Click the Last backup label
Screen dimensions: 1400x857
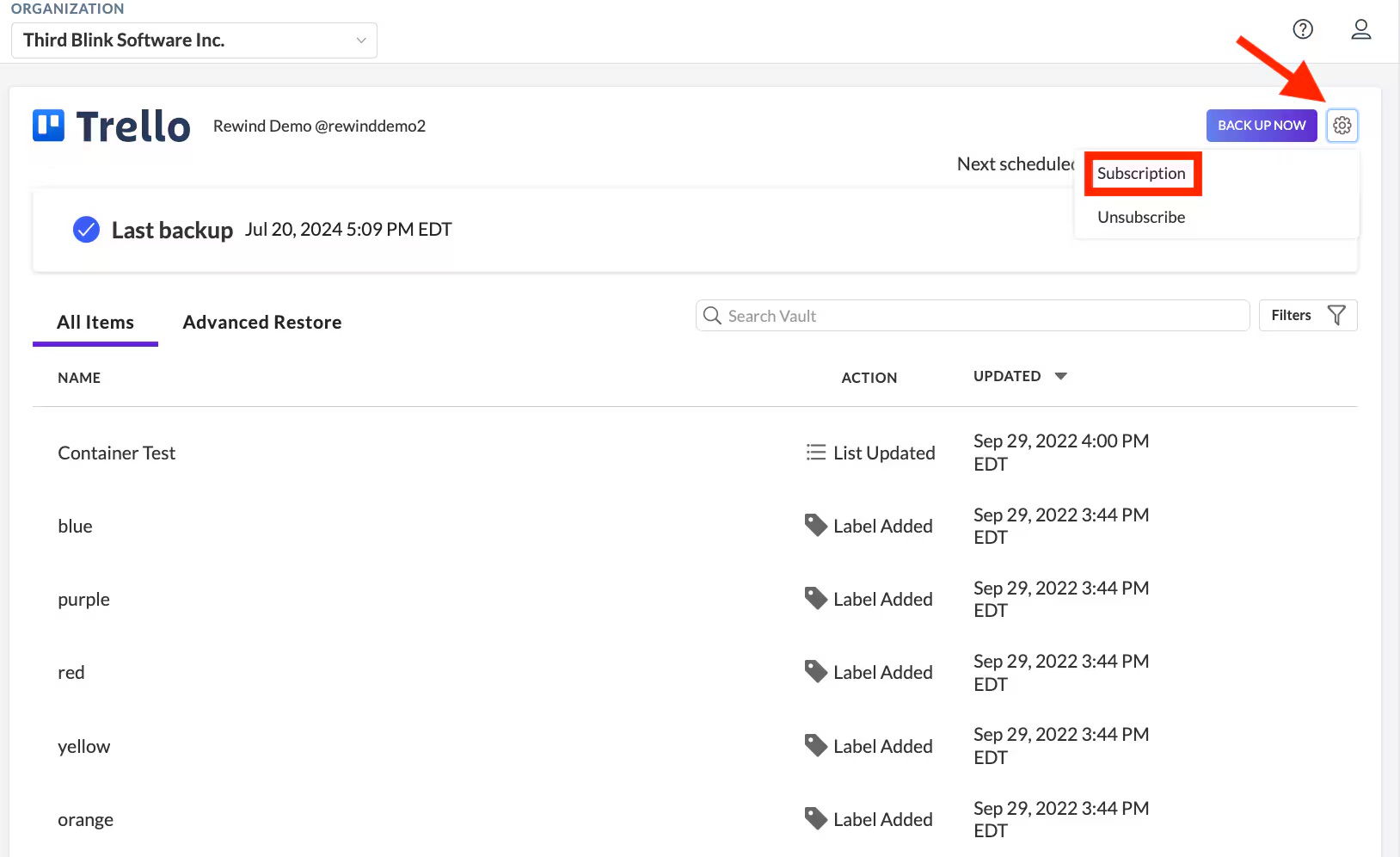pyautogui.click(x=172, y=231)
